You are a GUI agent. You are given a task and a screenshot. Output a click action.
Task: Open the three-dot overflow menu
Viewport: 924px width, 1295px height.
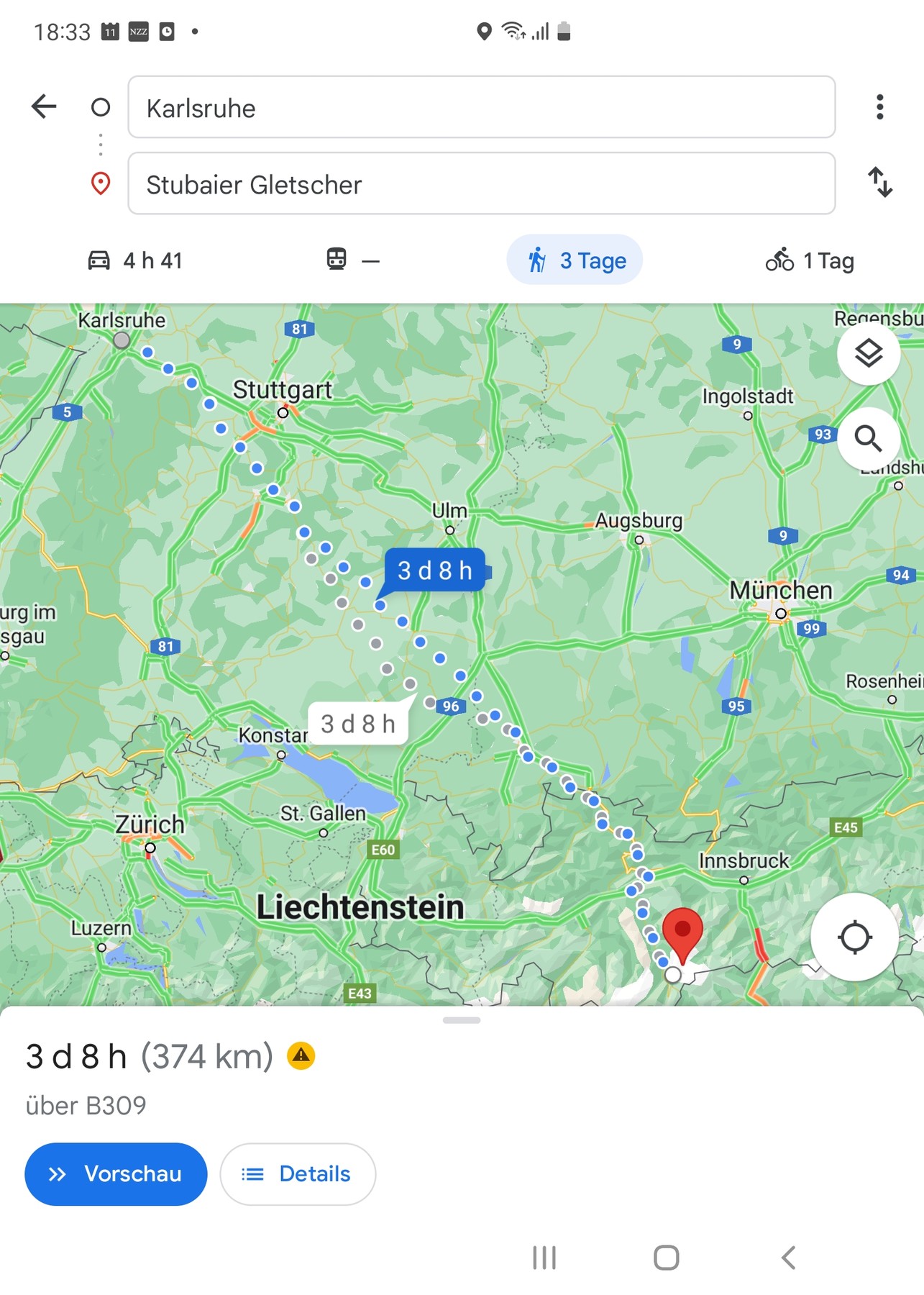(x=879, y=106)
